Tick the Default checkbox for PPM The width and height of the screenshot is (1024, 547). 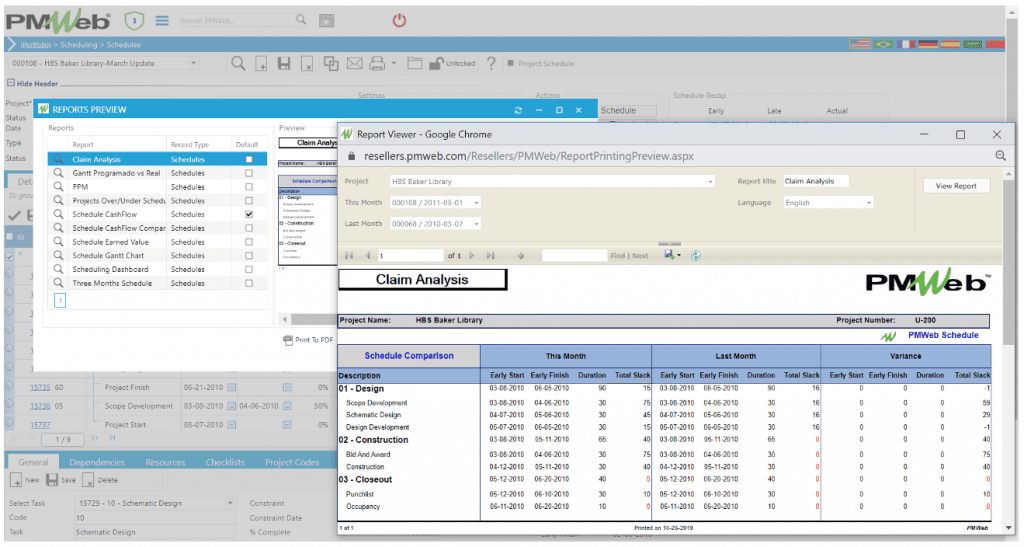click(249, 187)
